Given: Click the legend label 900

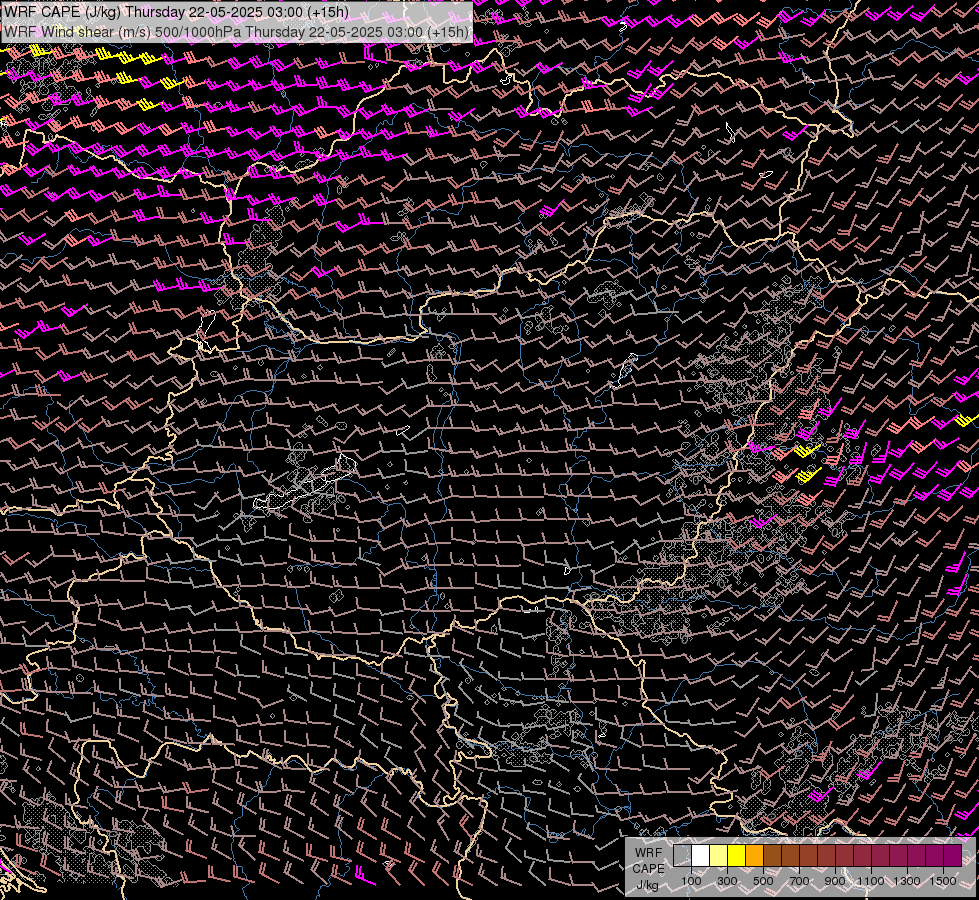Looking at the screenshot, I should pyautogui.click(x=835, y=881).
